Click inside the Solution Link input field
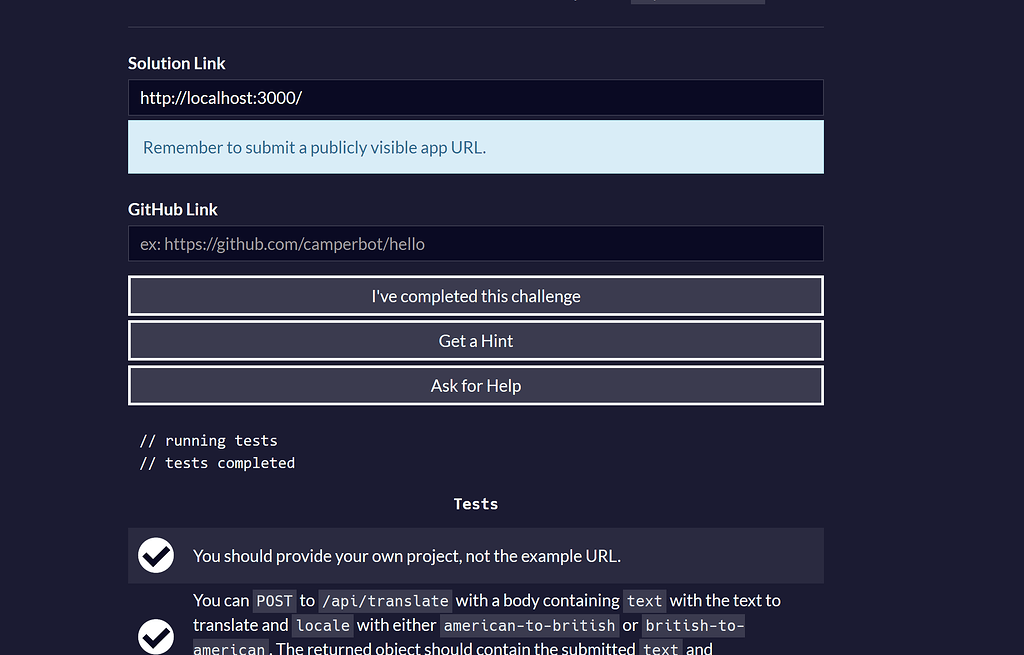 pos(476,97)
